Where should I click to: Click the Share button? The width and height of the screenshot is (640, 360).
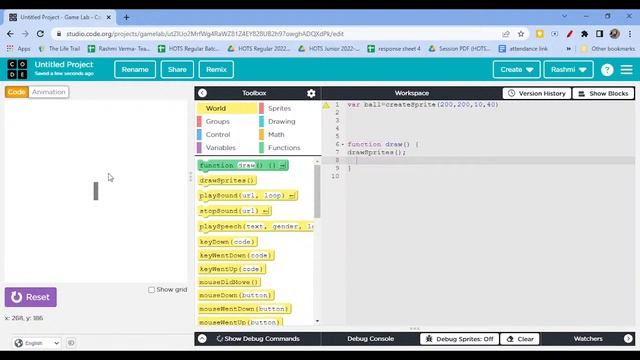177,70
